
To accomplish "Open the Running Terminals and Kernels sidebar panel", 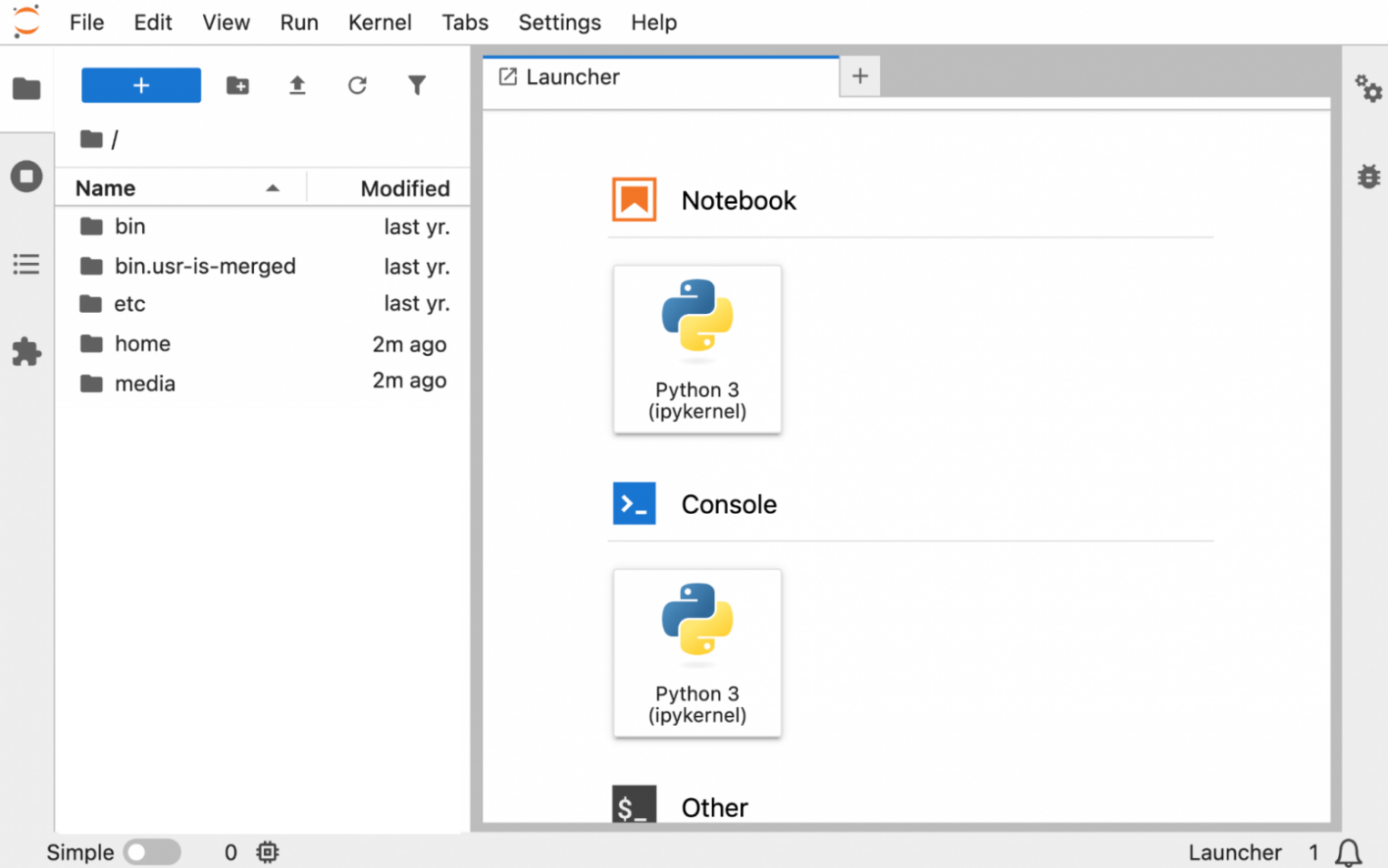I will coord(26,176).
